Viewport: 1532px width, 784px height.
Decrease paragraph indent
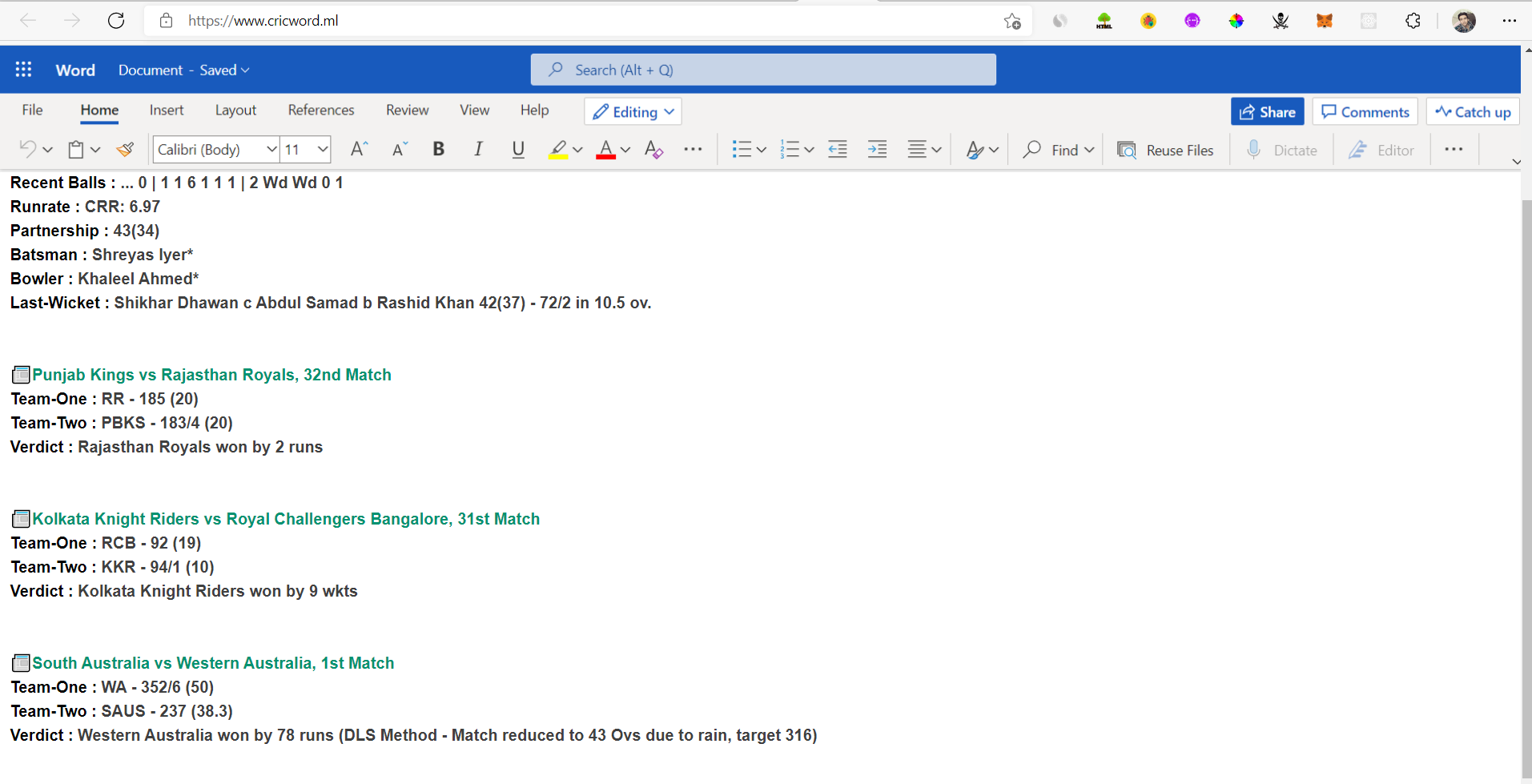[838, 149]
